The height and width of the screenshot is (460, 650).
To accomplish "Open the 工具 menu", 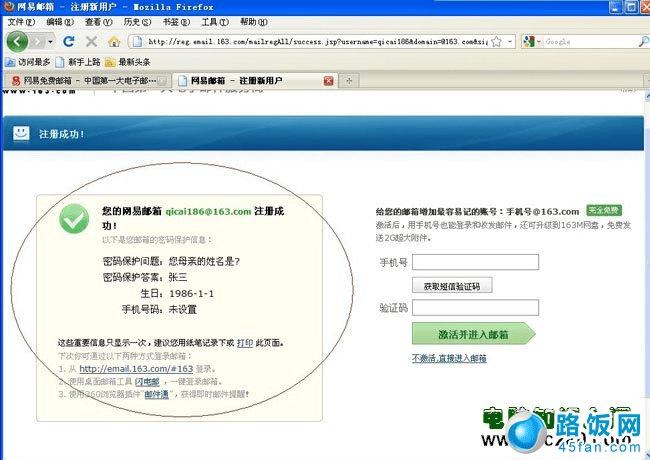I will (x=215, y=22).
